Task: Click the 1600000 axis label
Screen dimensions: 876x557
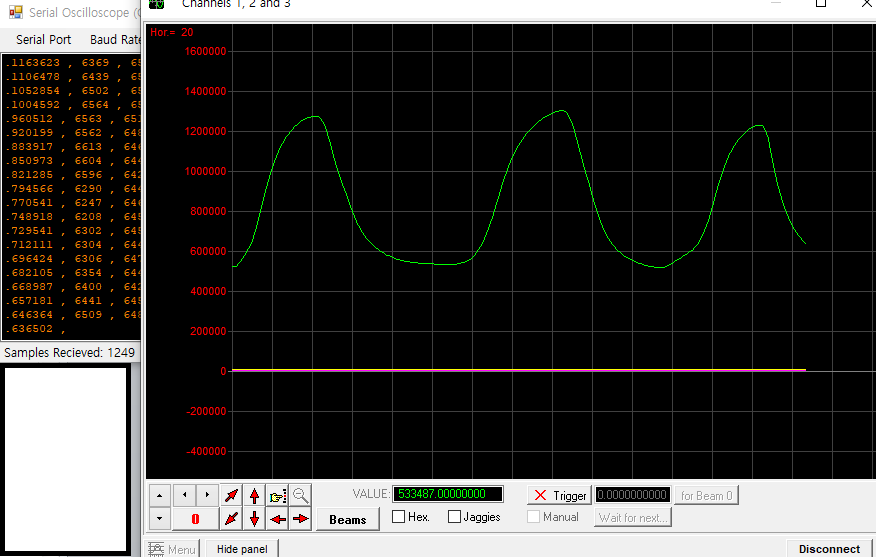Action: point(206,51)
